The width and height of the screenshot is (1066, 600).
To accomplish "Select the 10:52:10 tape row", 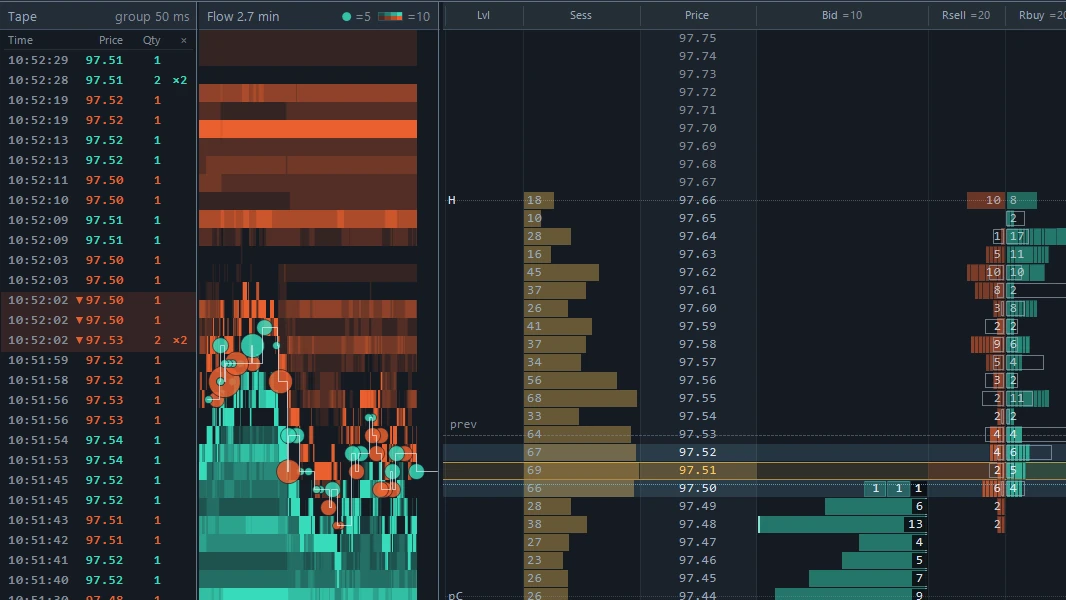I will [x=98, y=200].
